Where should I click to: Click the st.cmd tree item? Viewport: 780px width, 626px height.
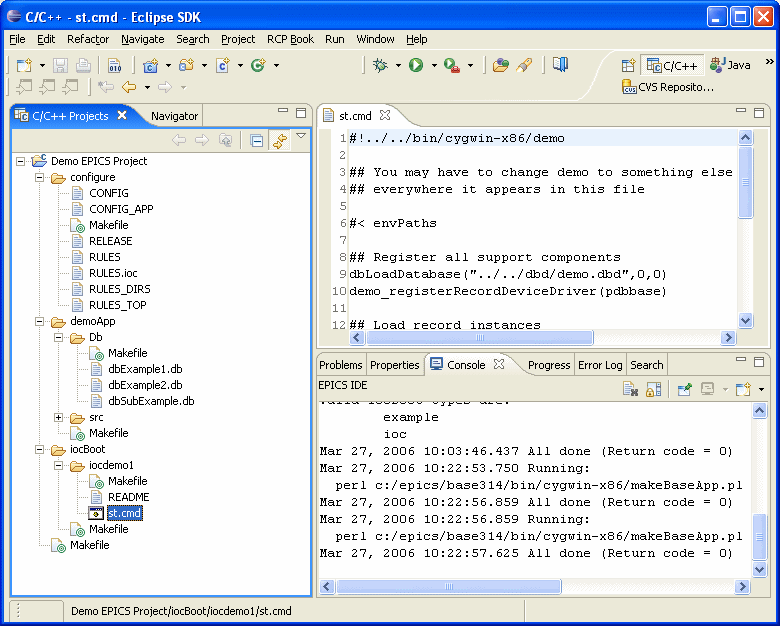(x=124, y=513)
